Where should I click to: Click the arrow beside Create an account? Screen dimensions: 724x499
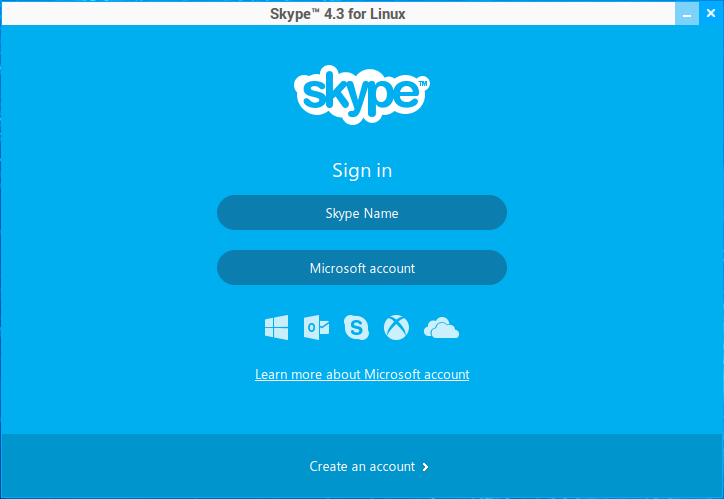(425, 467)
